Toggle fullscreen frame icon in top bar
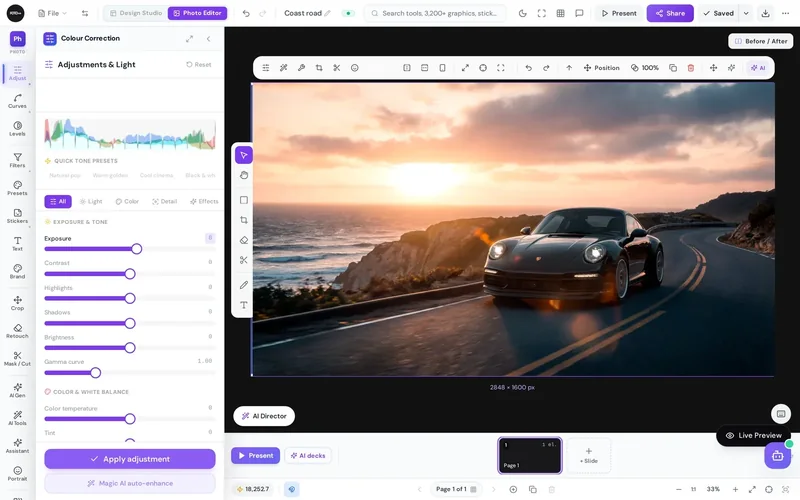 [541, 13]
